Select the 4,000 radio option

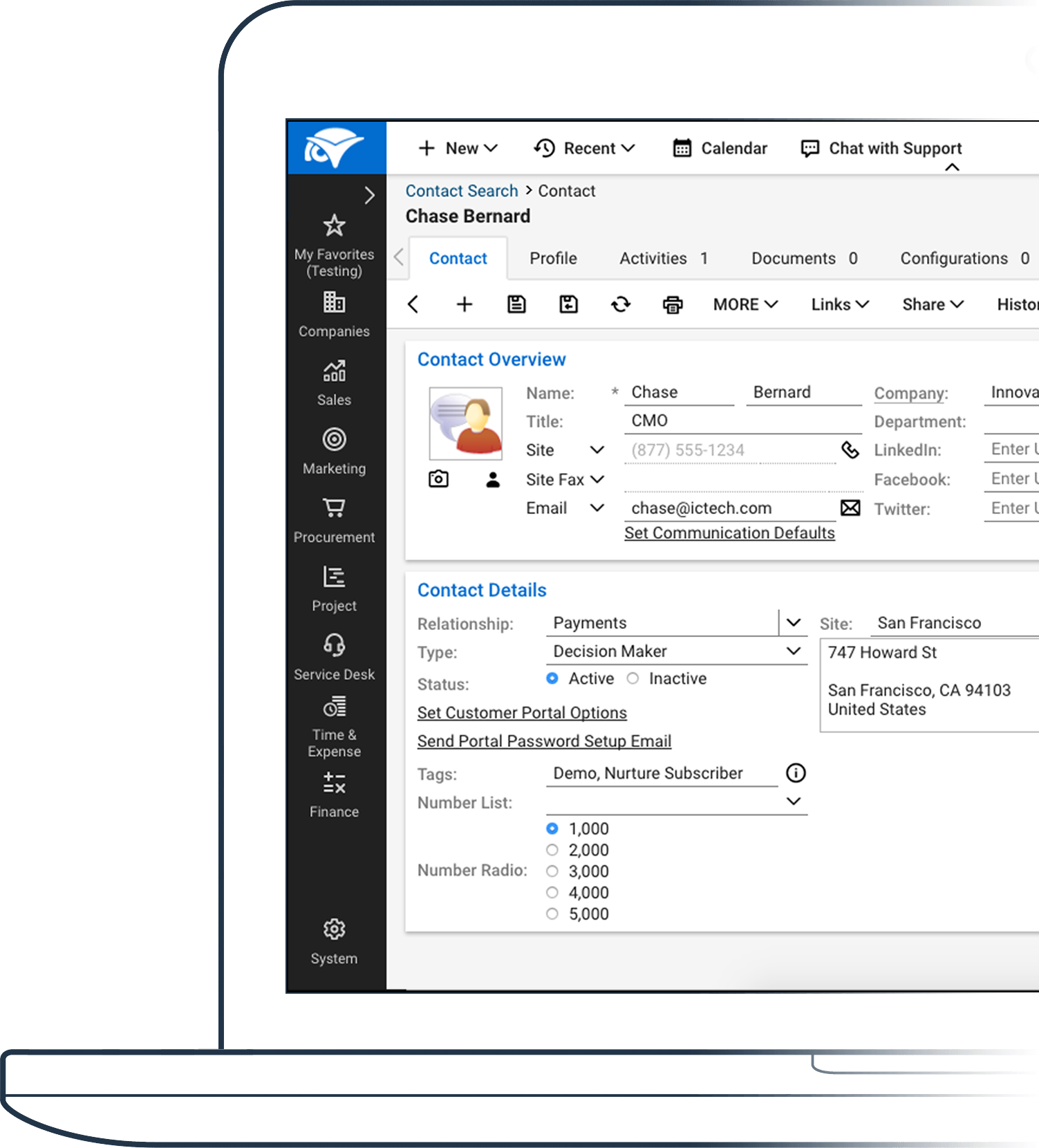click(x=552, y=892)
